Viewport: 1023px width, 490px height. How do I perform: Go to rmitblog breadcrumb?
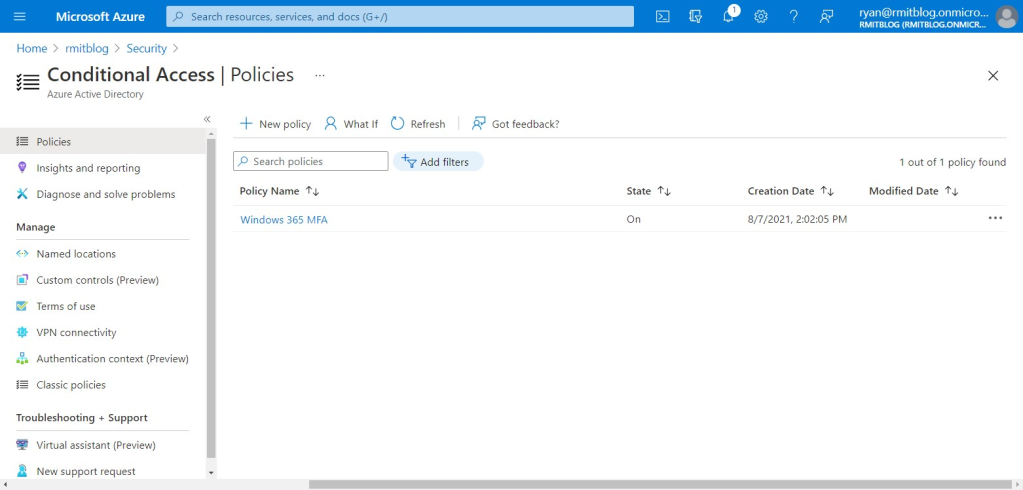(x=87, y=48)
